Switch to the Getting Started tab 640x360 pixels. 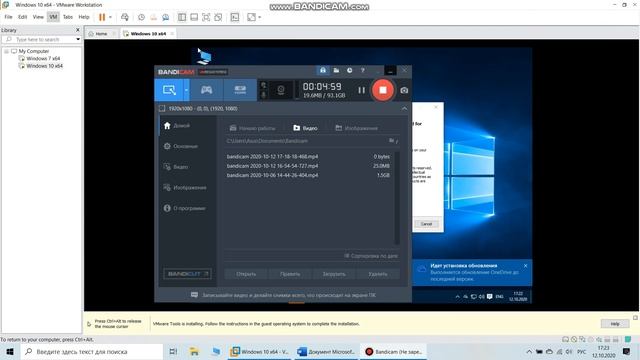click(252, 128)
